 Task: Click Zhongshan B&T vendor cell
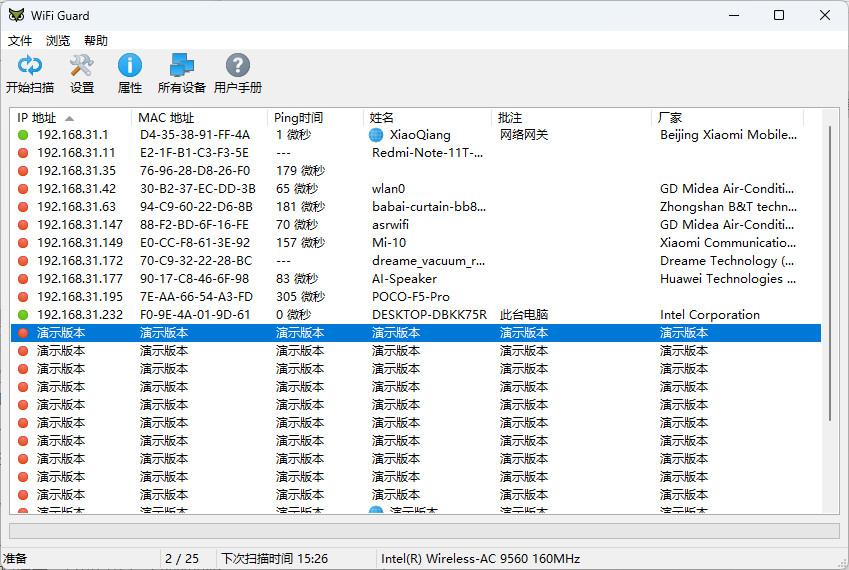pos(728,207)
